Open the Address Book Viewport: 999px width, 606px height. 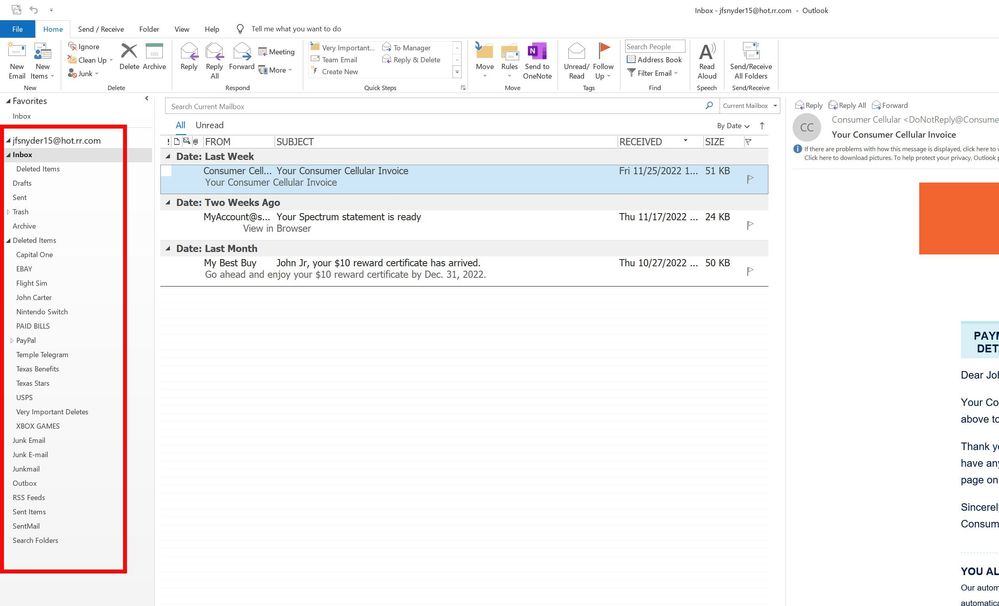[x=654, y=59]
